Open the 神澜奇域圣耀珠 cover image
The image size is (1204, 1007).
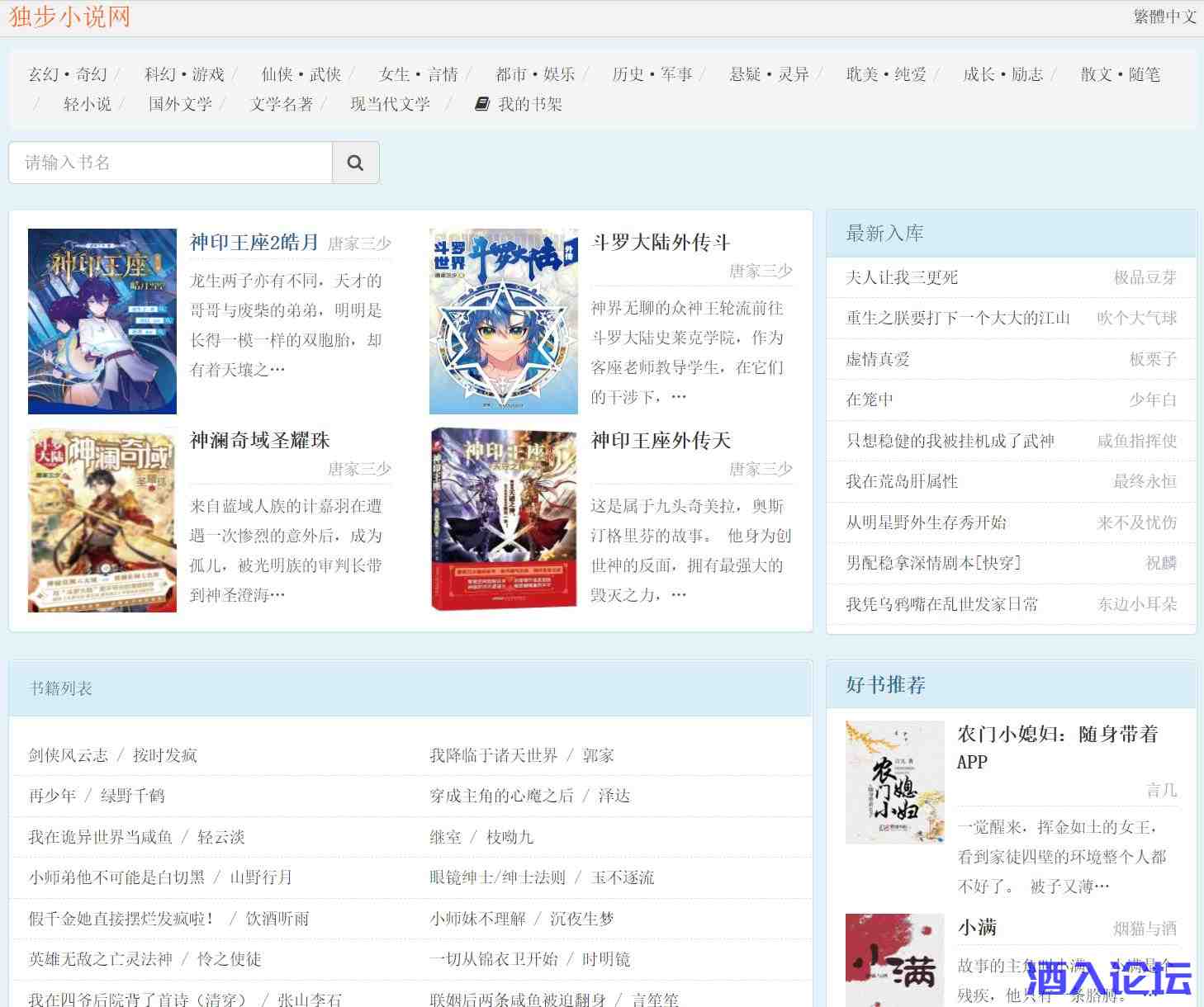[102, 519]
